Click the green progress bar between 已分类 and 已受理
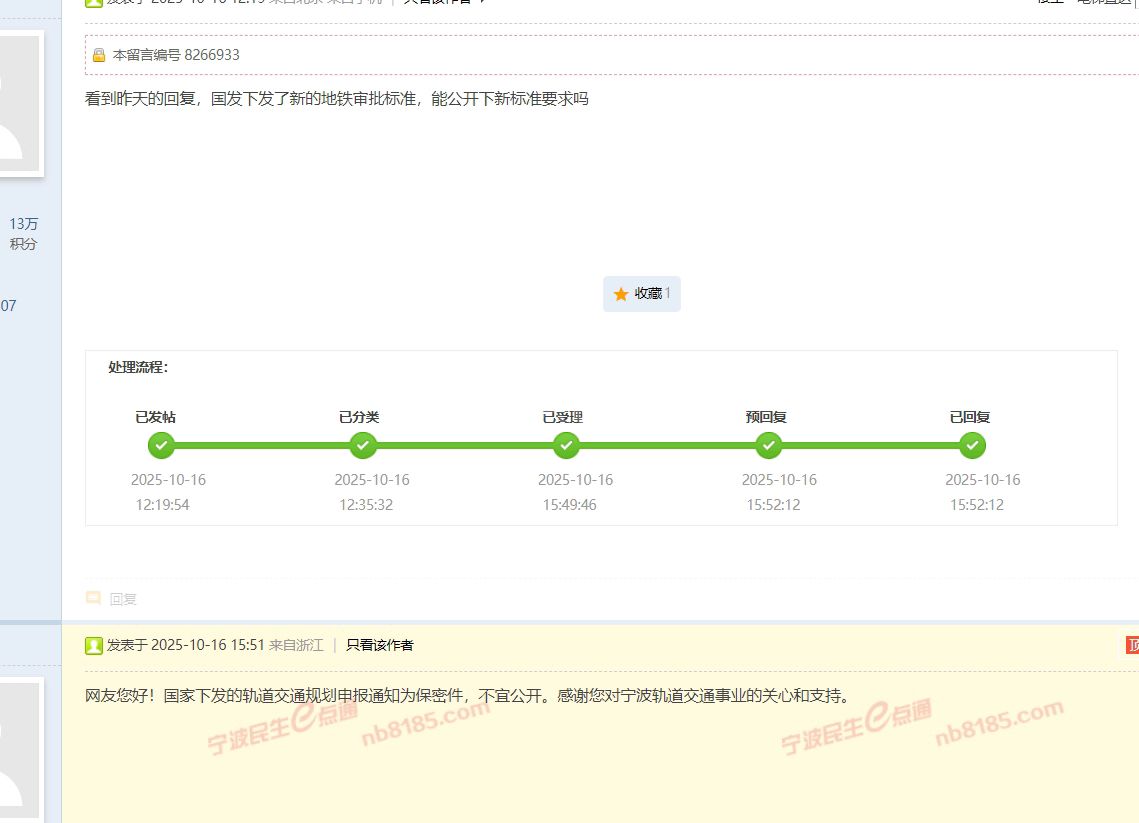Viewport: 1139px width, 823px height. tap(465, 445)
